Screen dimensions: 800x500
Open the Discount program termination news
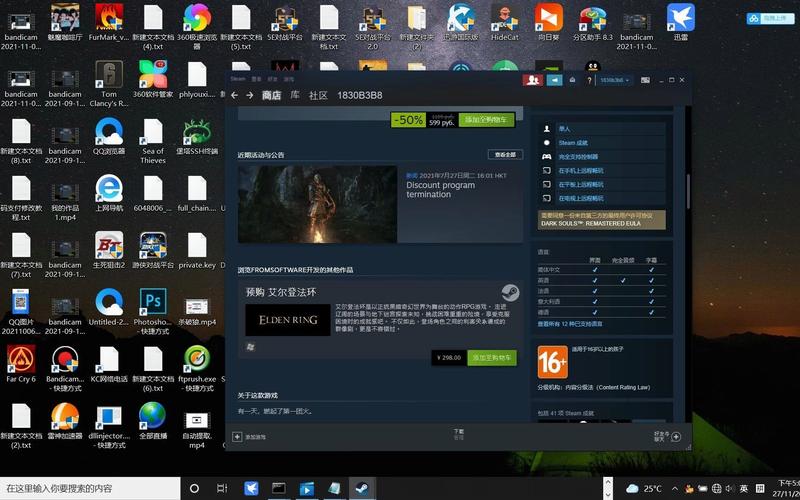tap(440, 190)
